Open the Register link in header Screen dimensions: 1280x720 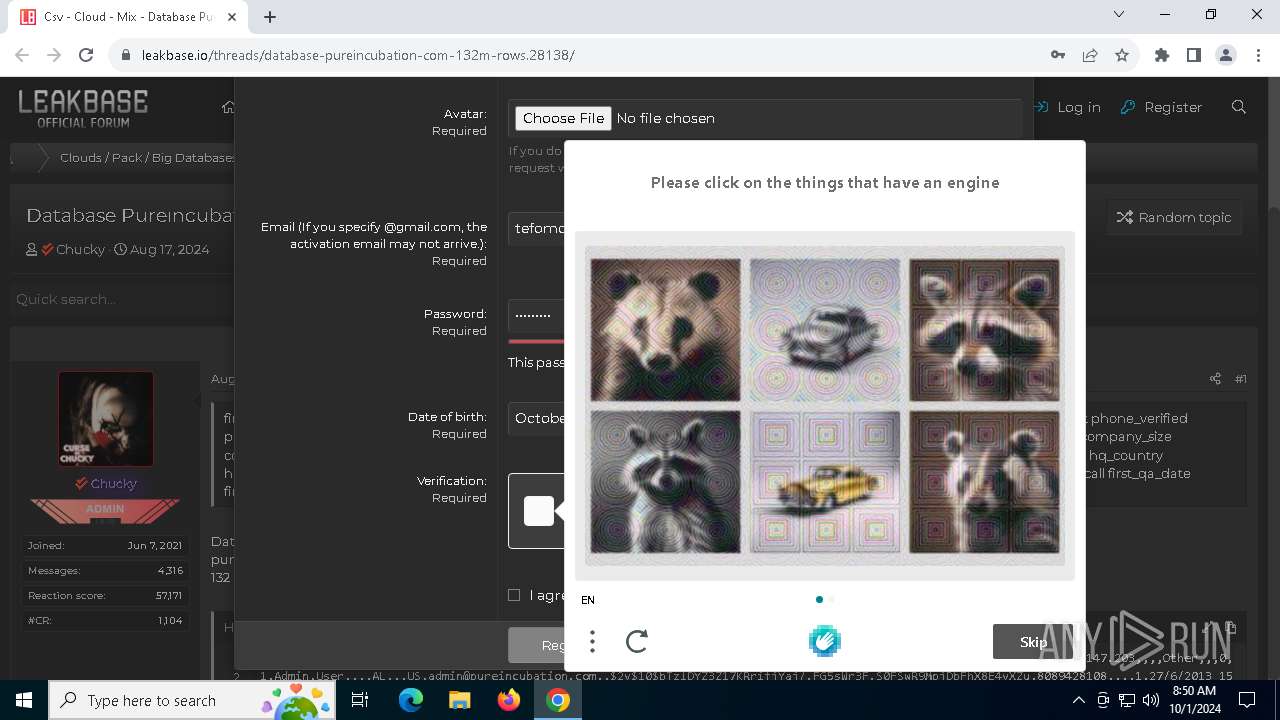click(1161, 107)
